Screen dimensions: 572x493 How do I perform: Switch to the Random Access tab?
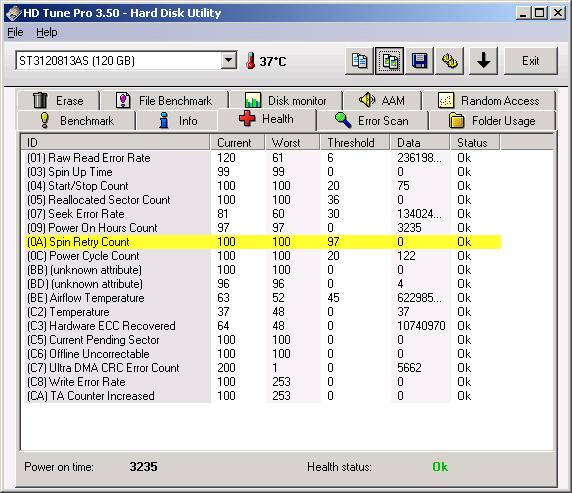pos(489,100)
